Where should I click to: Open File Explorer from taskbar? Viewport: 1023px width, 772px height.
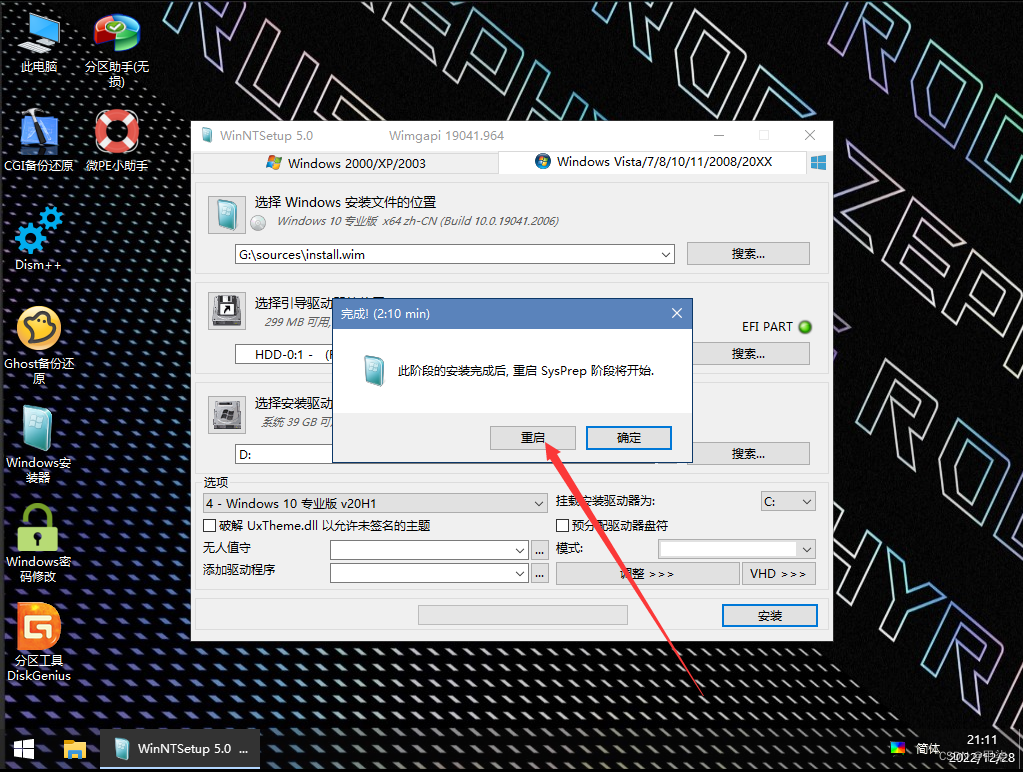(x=74, y=749)
